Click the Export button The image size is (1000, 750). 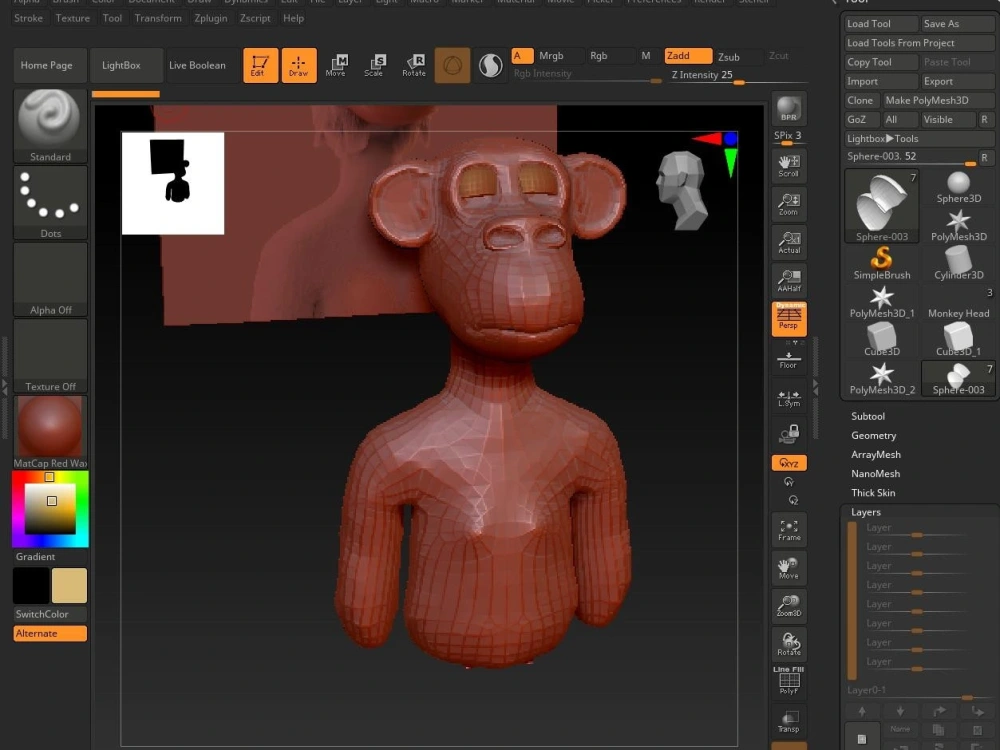pyautogui.click(x=958, y=81)
